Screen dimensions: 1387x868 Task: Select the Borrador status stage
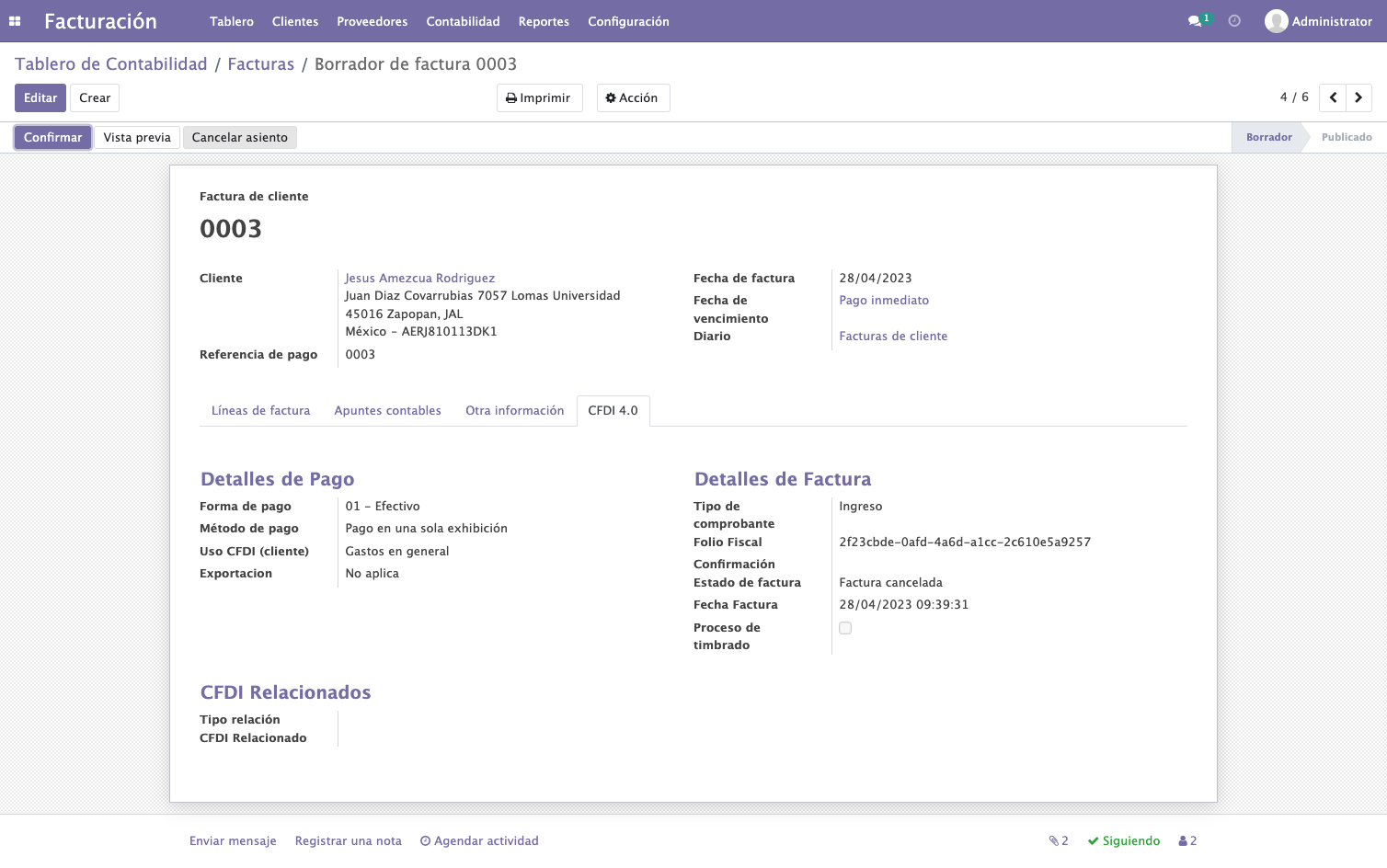point(1269,138)
